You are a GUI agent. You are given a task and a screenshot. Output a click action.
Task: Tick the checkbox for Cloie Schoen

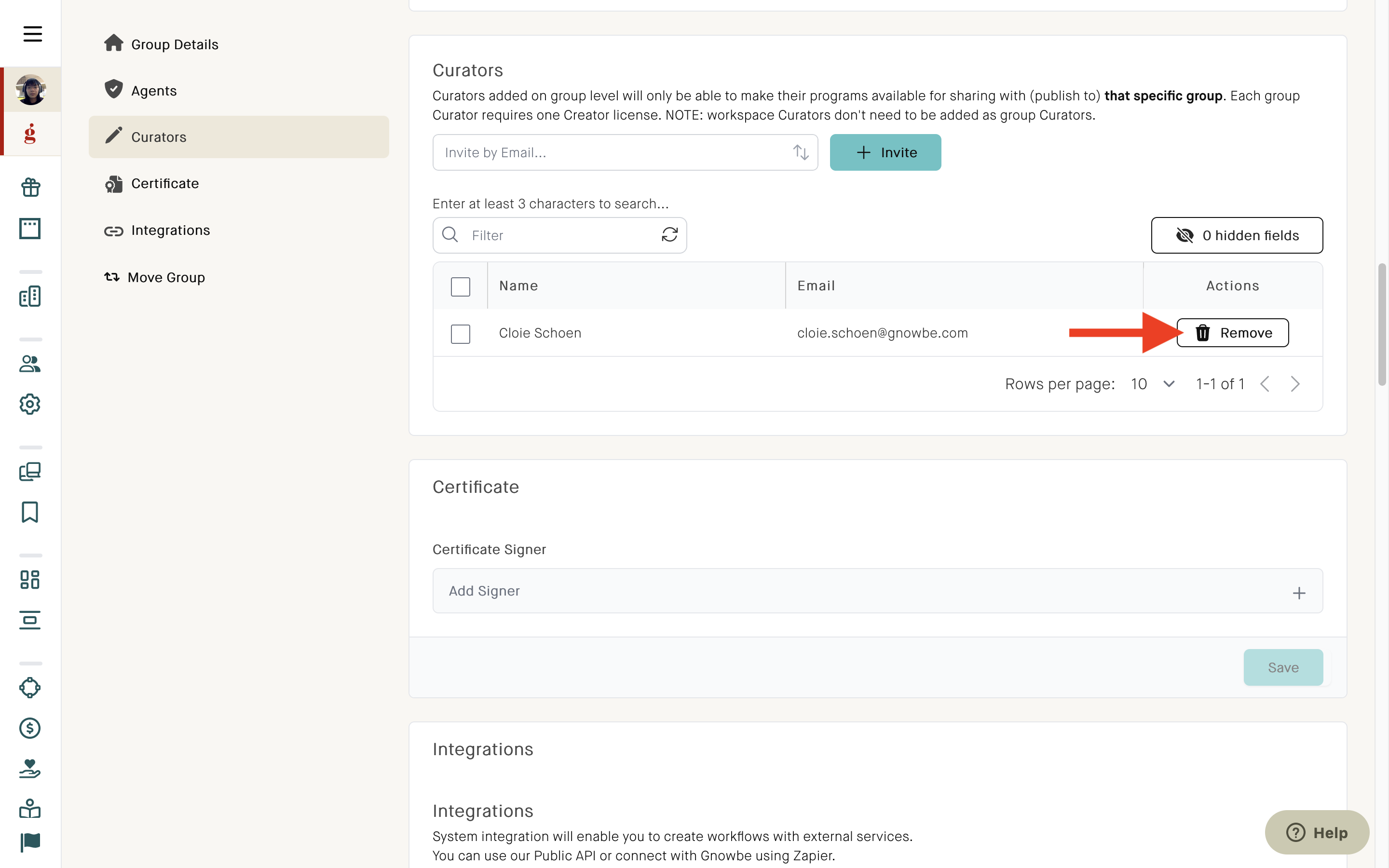(x=460, y=334)
